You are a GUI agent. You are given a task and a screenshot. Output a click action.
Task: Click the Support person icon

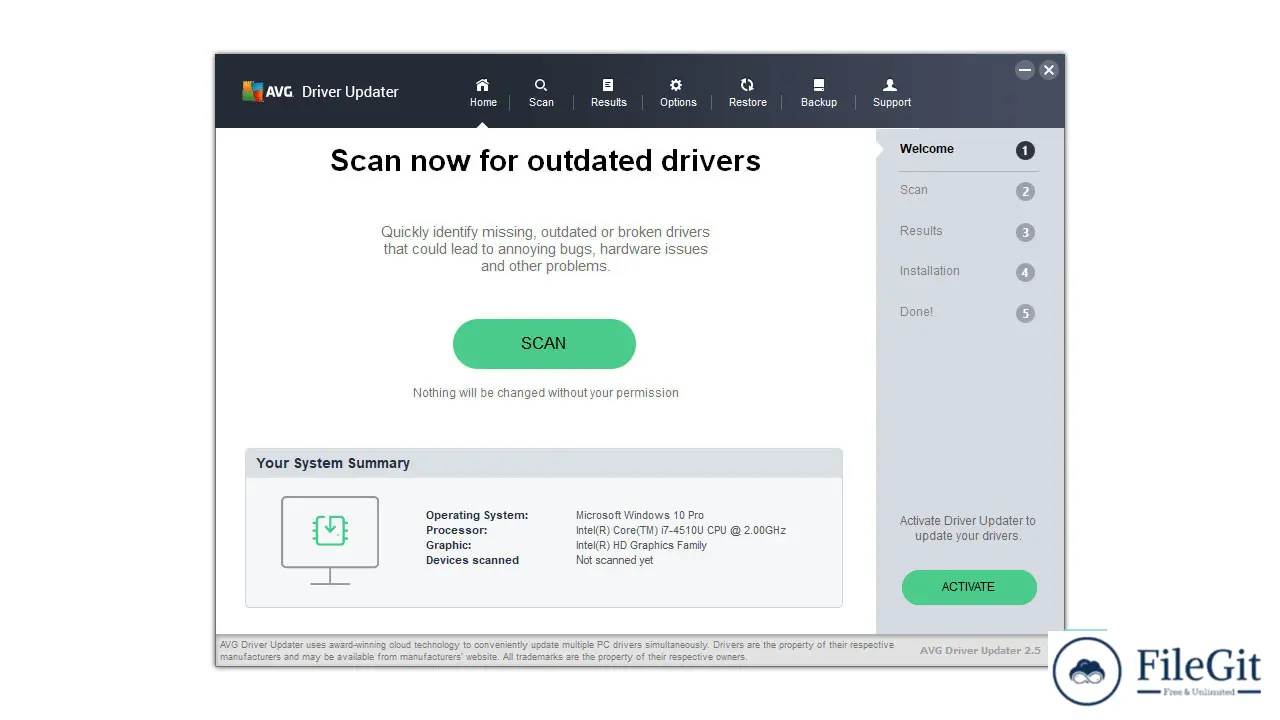tap(890, 85)
